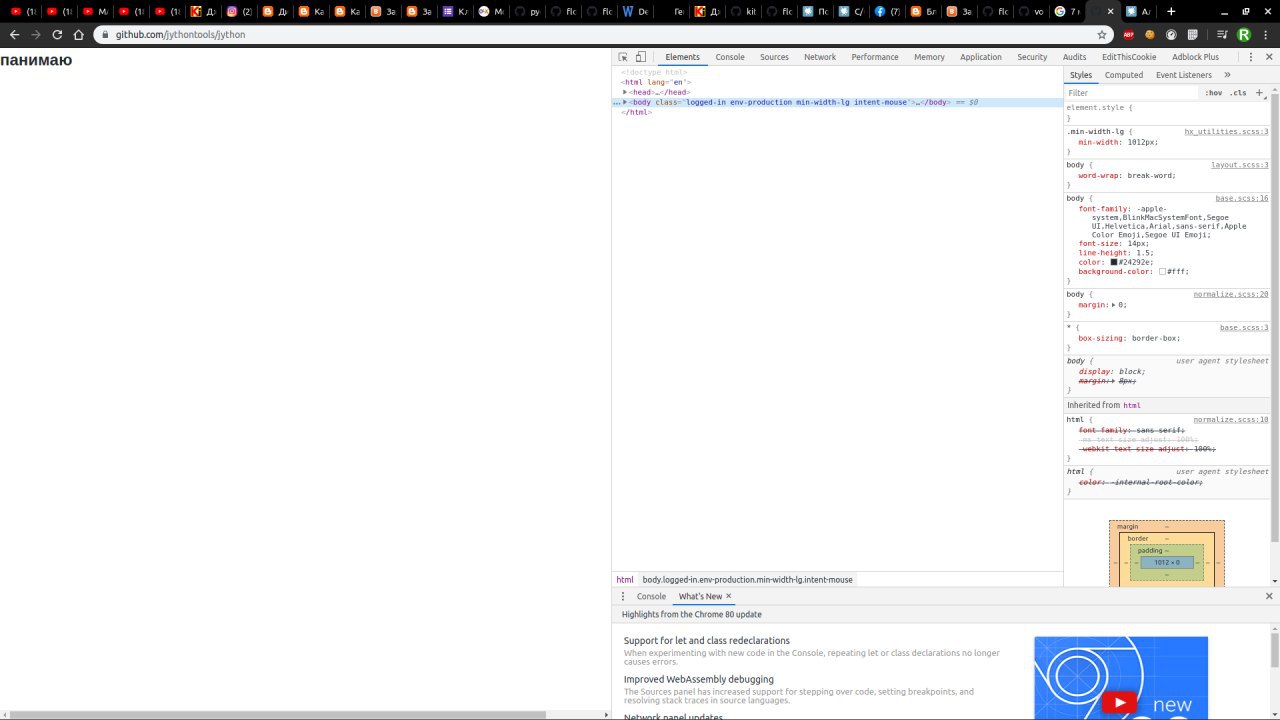
Task: Open the base.scss:16 source link
Action: [x=1242, y=198]
